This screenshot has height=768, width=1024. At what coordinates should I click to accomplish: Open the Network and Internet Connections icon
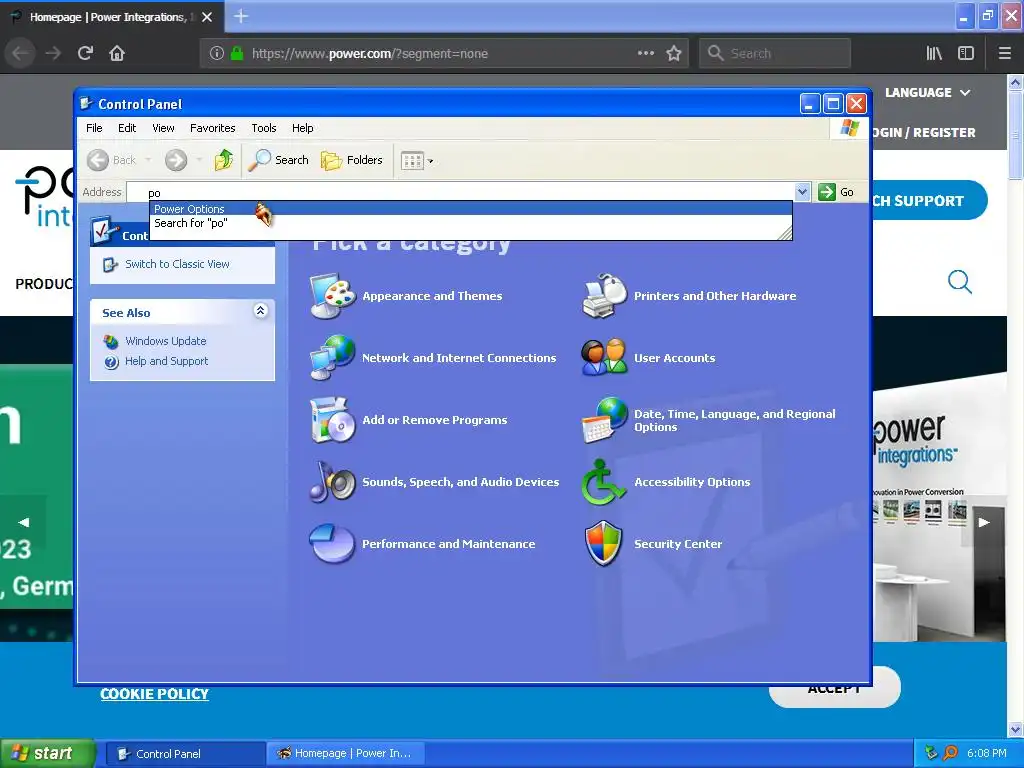332,358
